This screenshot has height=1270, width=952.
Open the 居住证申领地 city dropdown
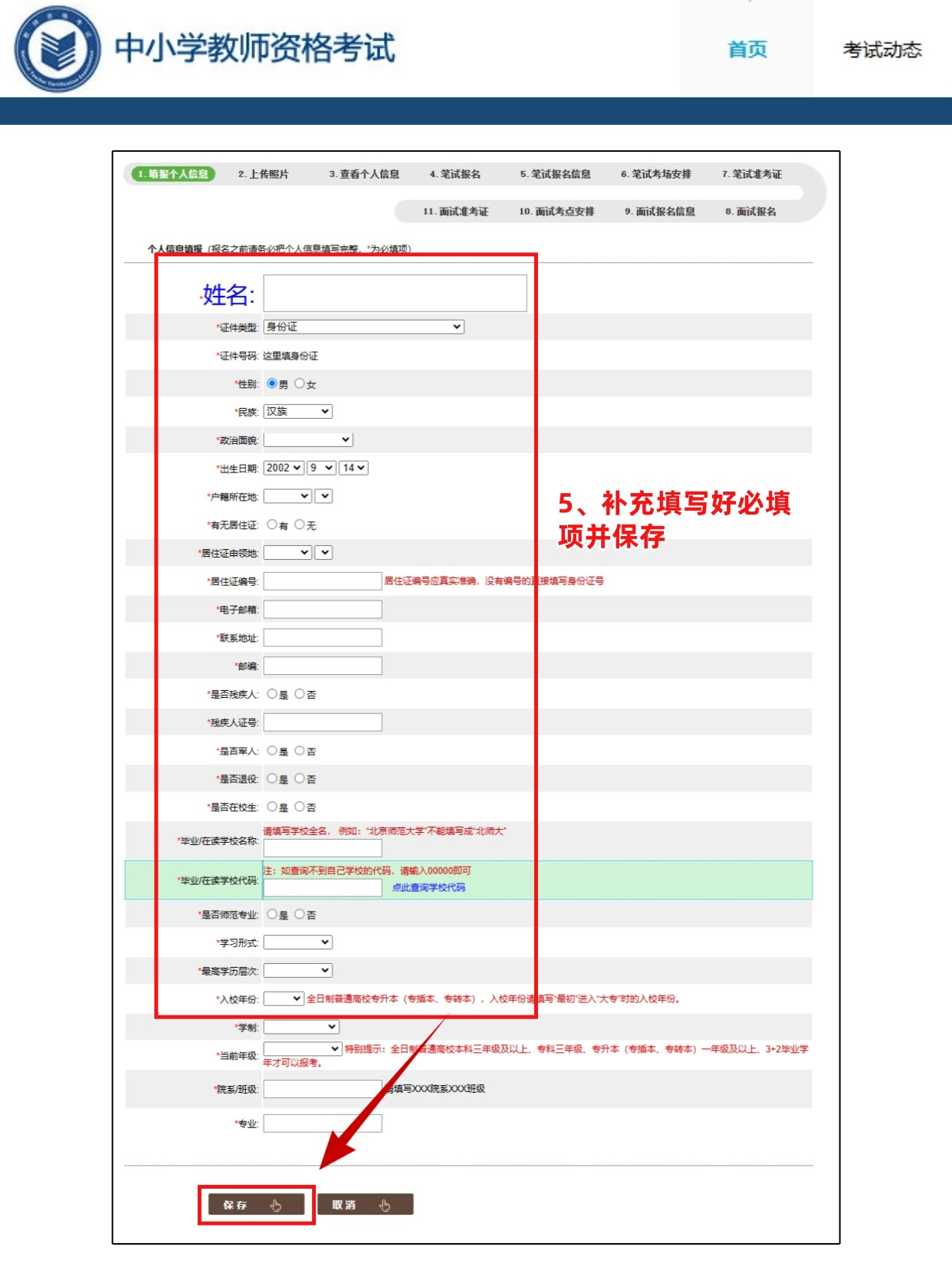(323, 552)
